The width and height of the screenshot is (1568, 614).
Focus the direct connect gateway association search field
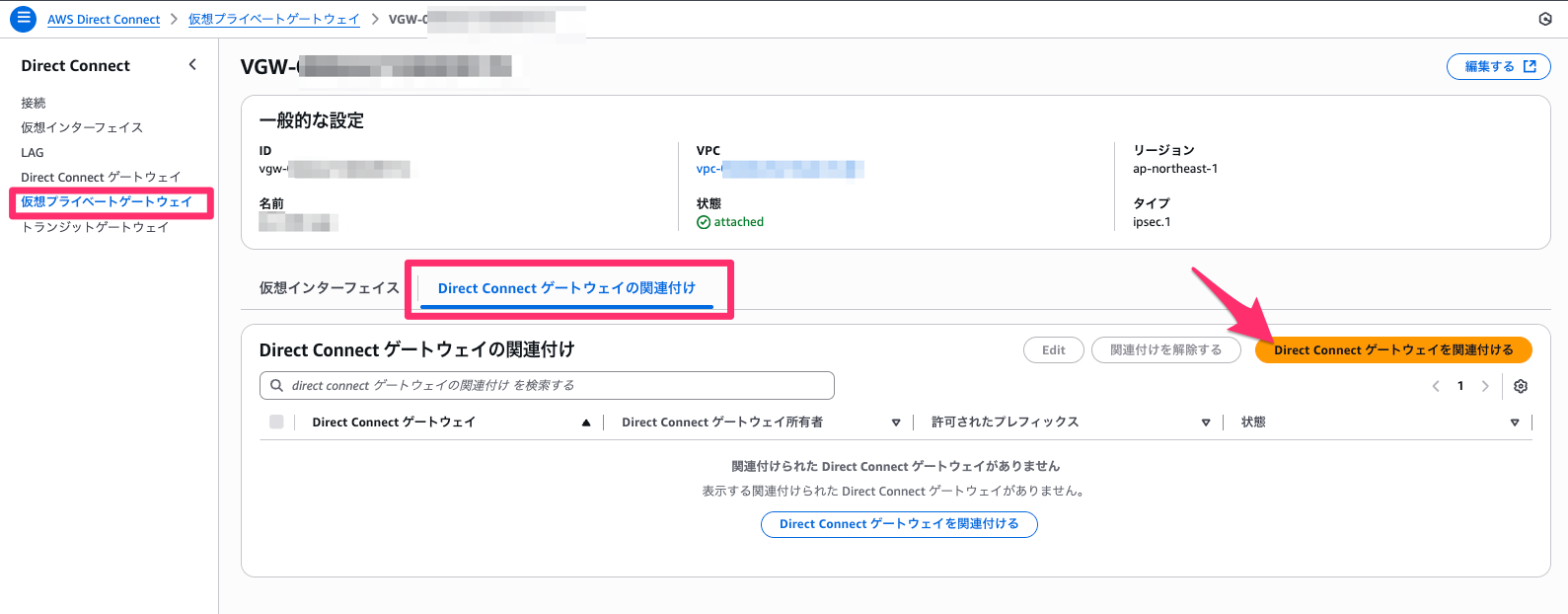[x=547, y=385]
